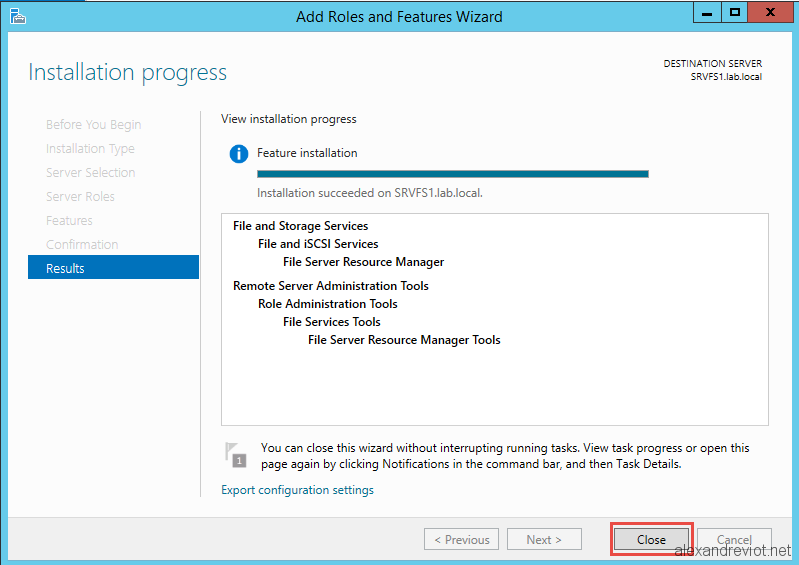Click the installation progress bar
The image size is (799, 565).
pyautogui.click(x=452, y=174)
